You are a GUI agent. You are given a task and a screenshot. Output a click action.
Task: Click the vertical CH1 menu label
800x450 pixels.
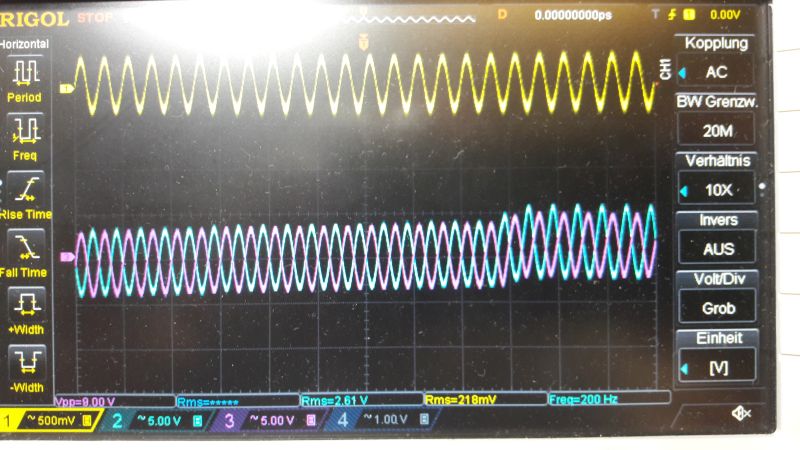(665, 69)
